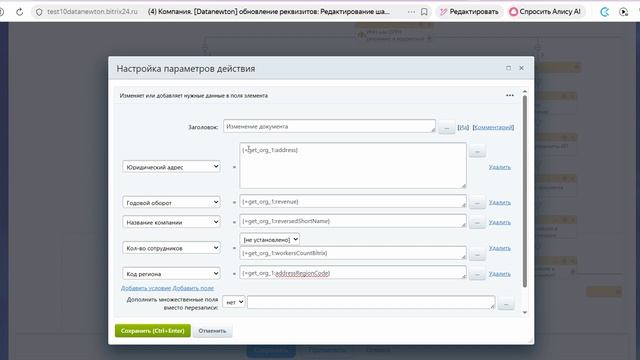
Task: Open the Название компании field dropdown
Action: click(x=171, y=222)
